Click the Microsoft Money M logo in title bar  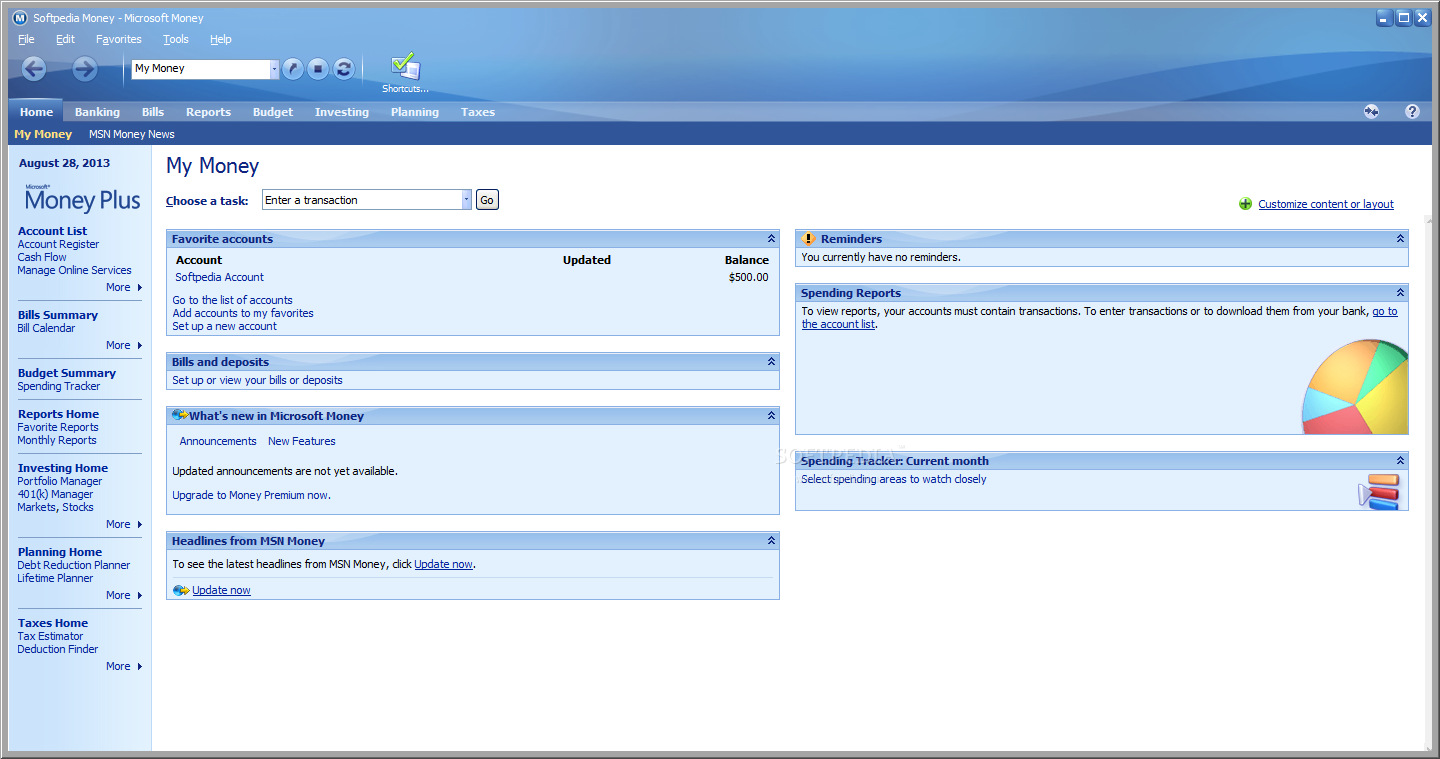19,18
